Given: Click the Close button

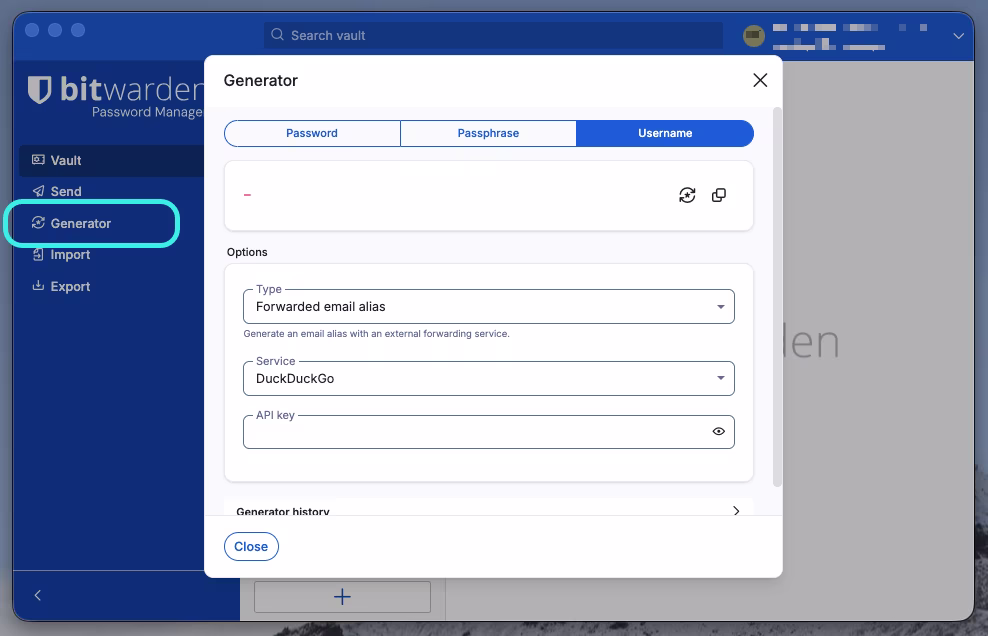Looking at the screenshot, I should pos(251,546).
